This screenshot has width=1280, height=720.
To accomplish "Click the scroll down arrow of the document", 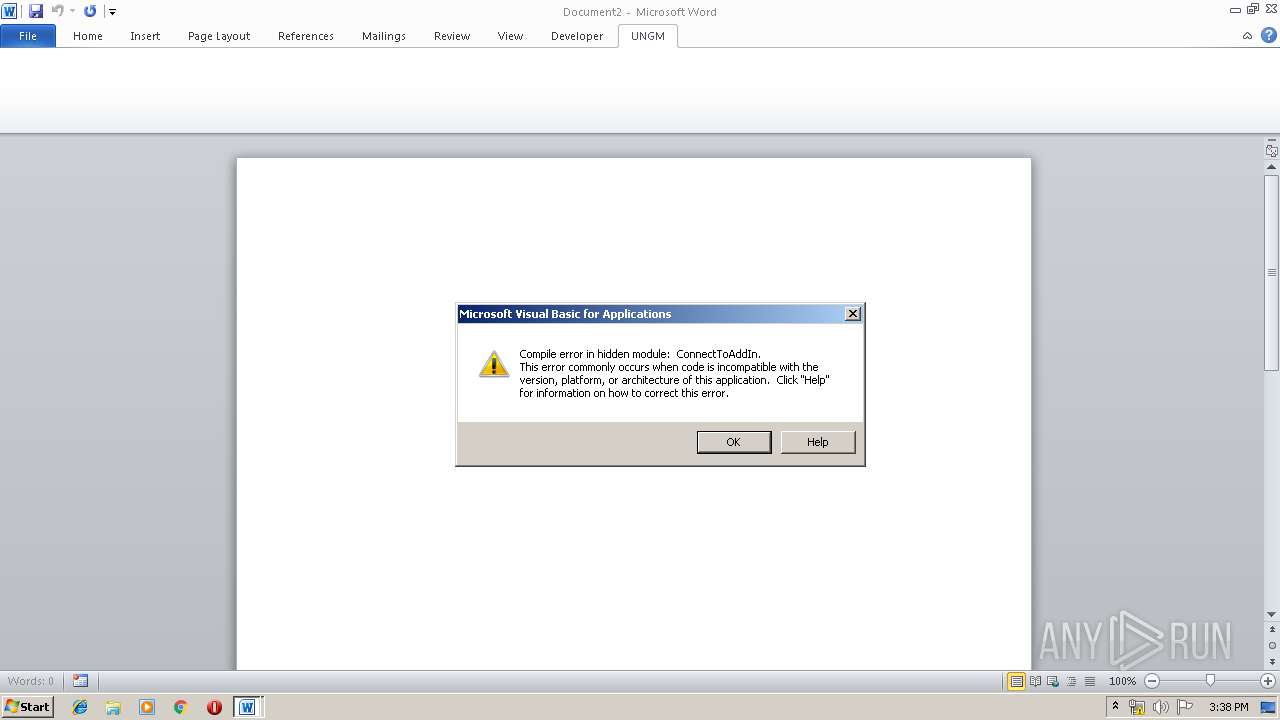I will point(1272,615).
